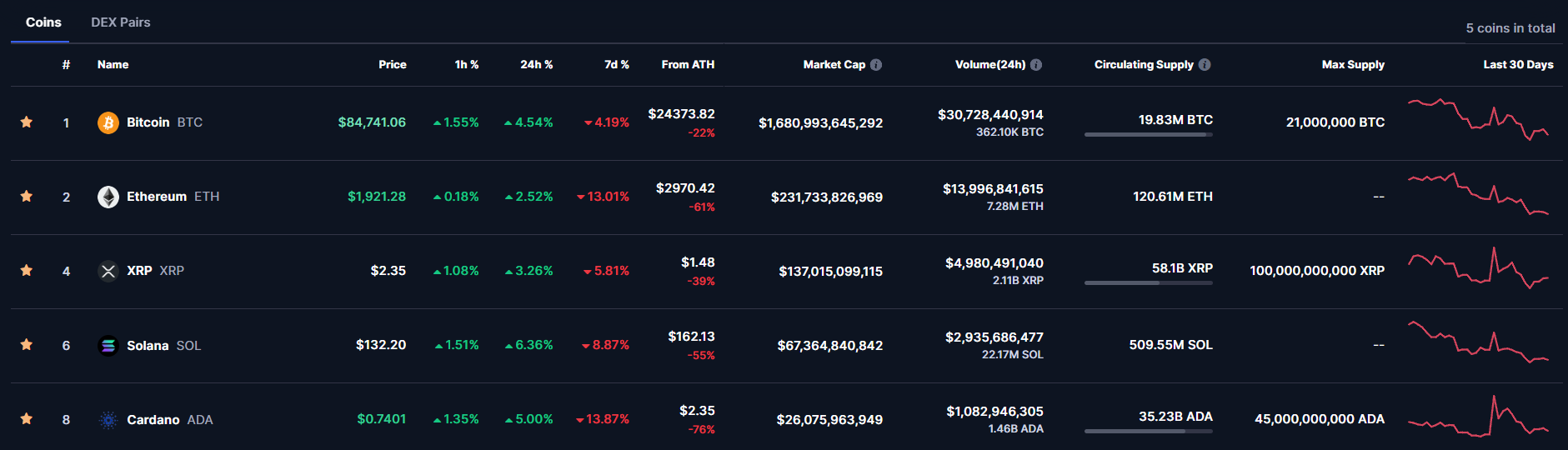The width and height of the screenshot is (1568, 450).
Task: Click the Solana coin logo
Action: (x=108, y=345)
